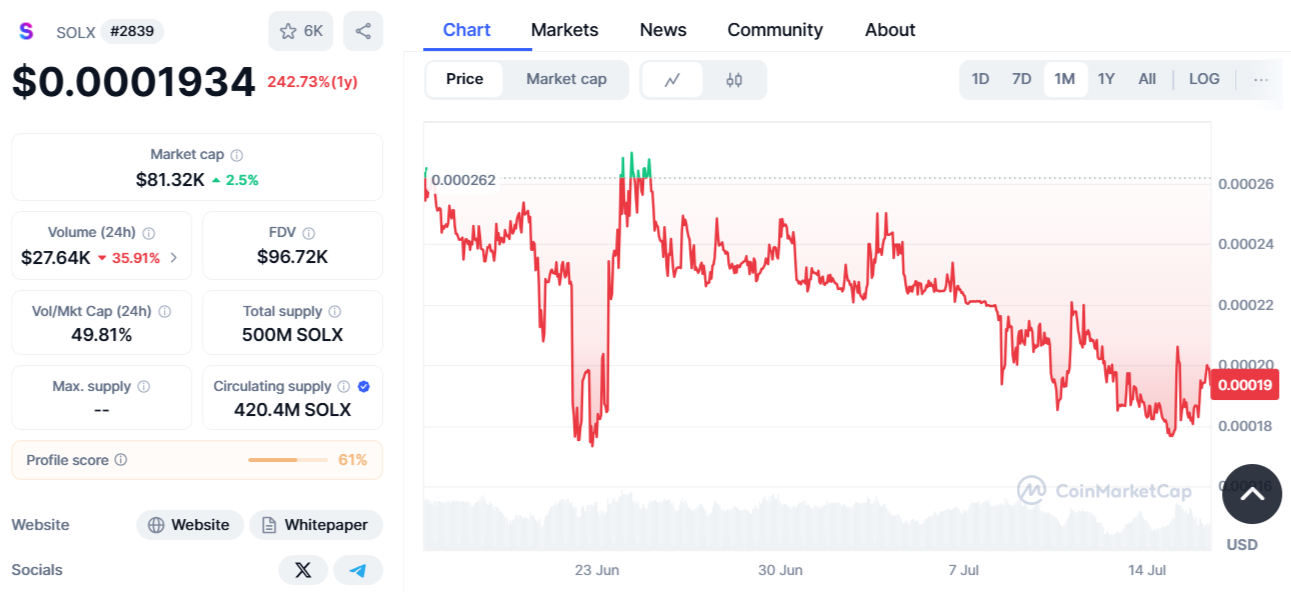Show All-time chart range
Screen dimensions: 1291x592
[1147, 79]
